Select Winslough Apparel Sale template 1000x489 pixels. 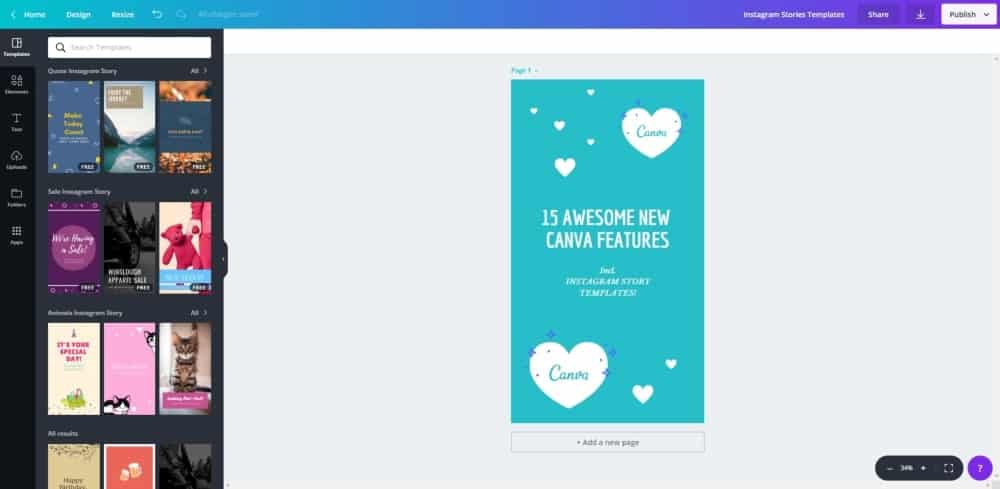point(129,248)
